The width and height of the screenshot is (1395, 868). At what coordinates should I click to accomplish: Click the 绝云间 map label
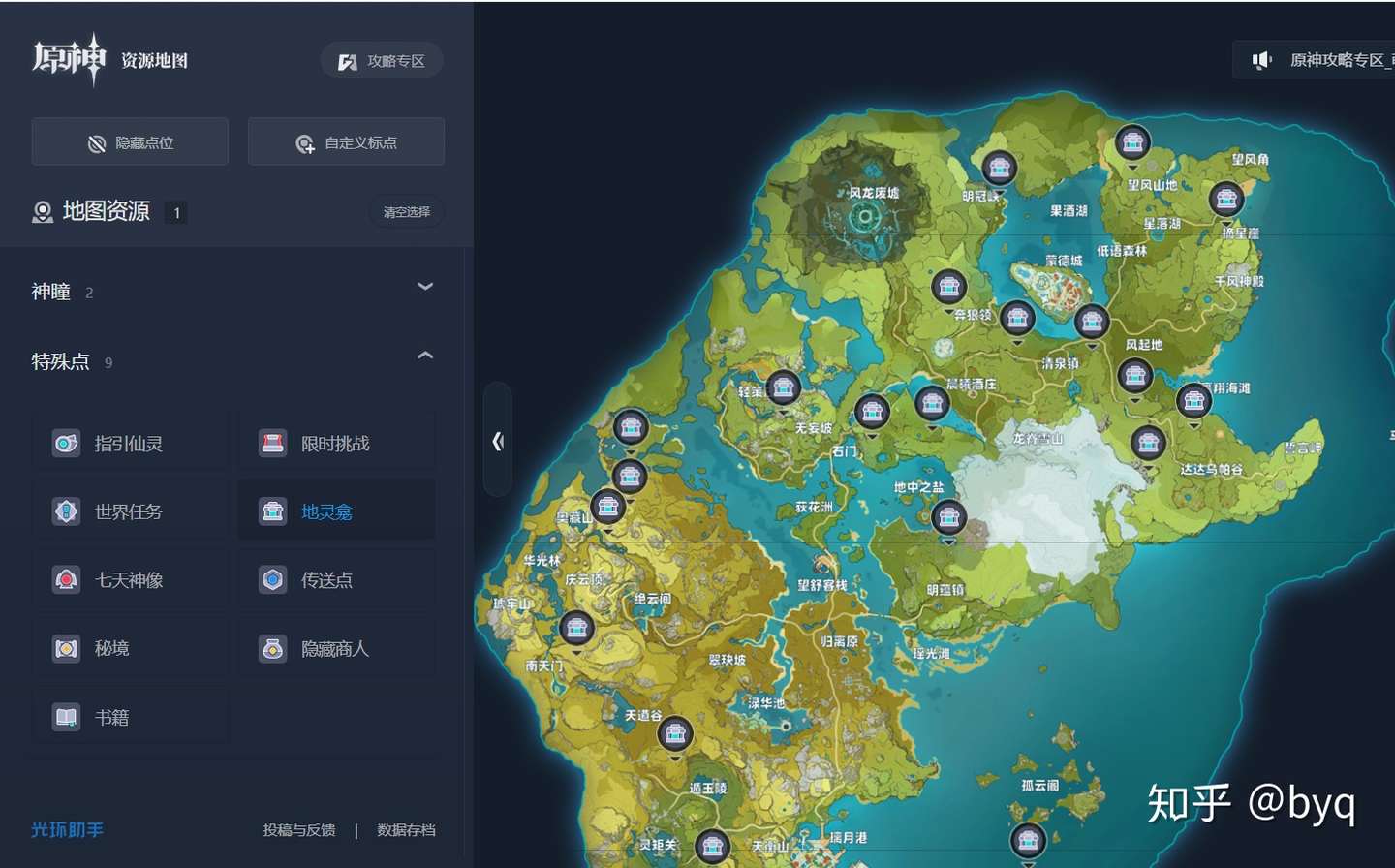pos(652,599)
